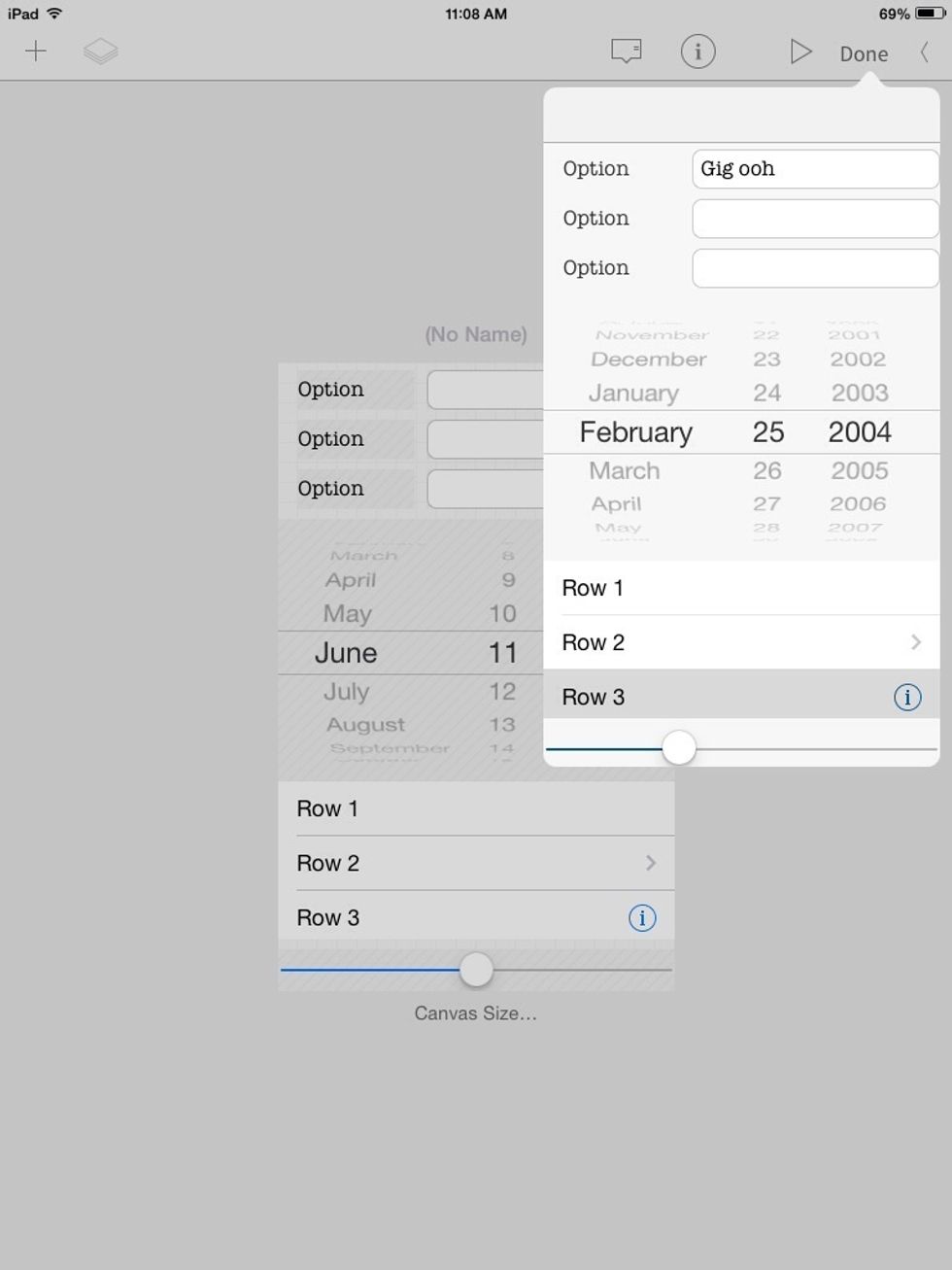952x1270 pixels.
Task: Open the layers stack icon
Action: pyautogui.click(x=101, y=51)
